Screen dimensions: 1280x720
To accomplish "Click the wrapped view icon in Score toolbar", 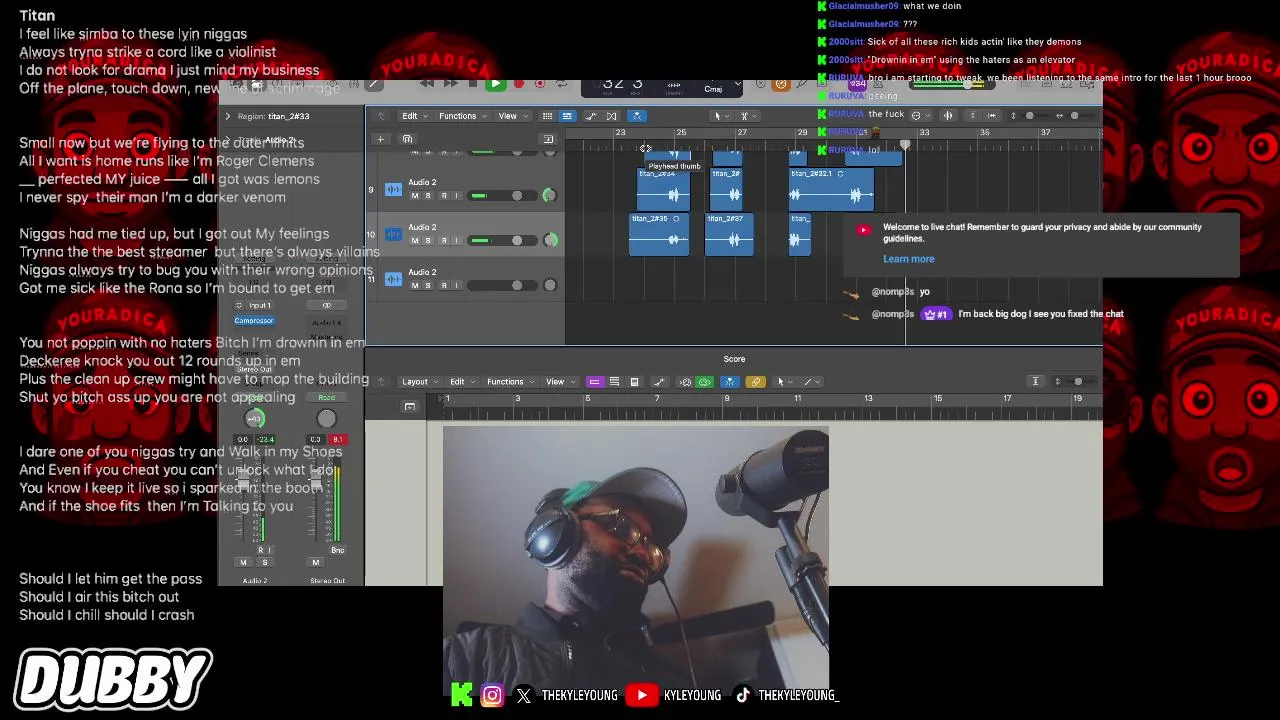I will tap(614, 381).
